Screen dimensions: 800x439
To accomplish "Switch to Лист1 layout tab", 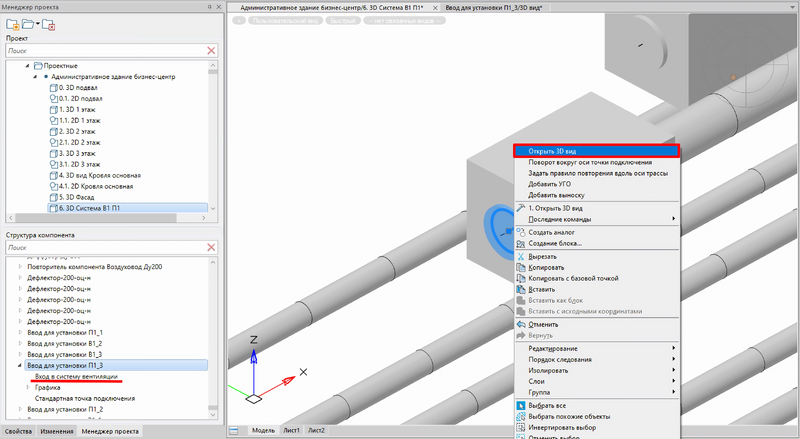I will point(291,430).
